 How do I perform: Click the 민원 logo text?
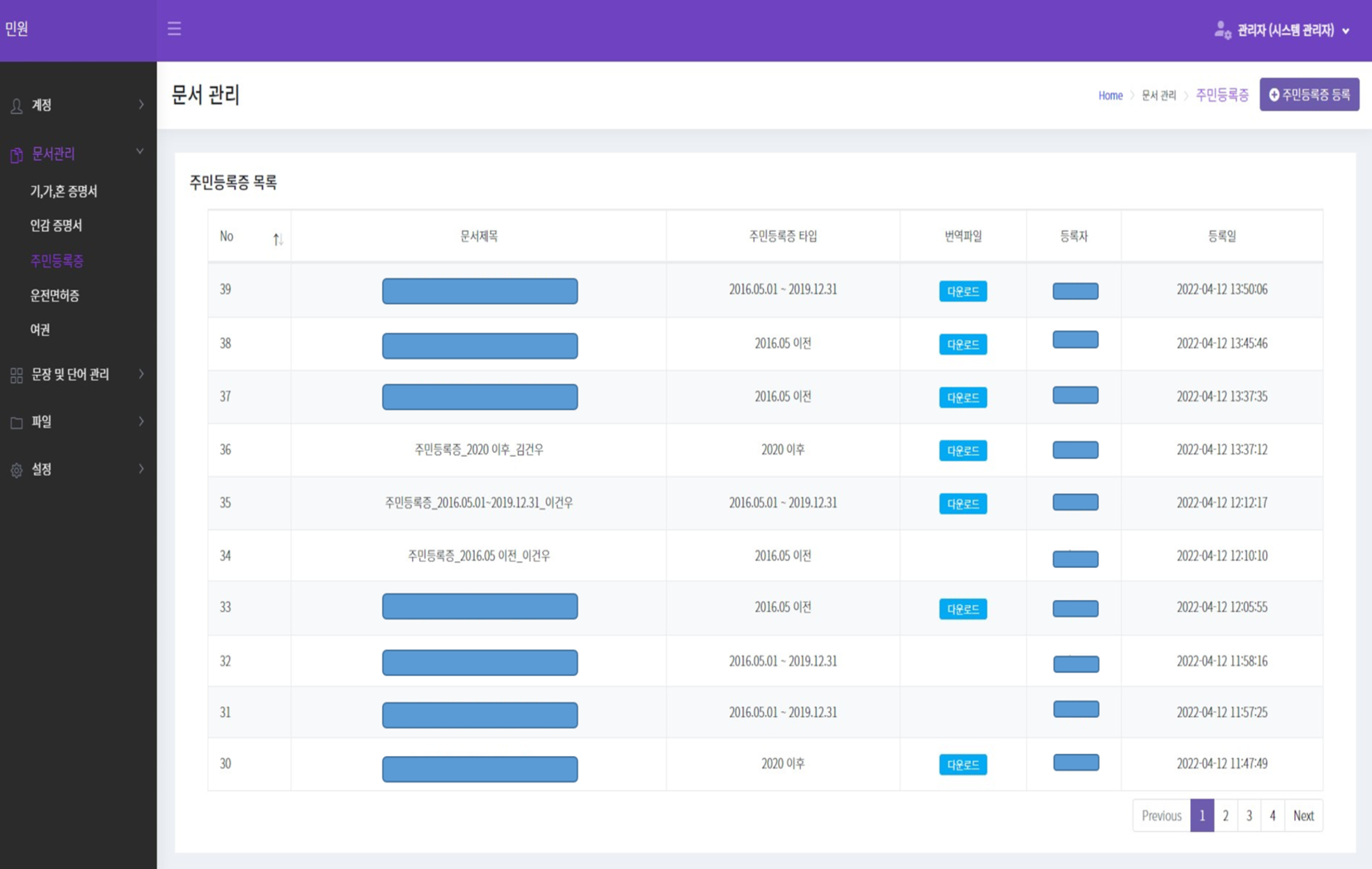point(16,28)
